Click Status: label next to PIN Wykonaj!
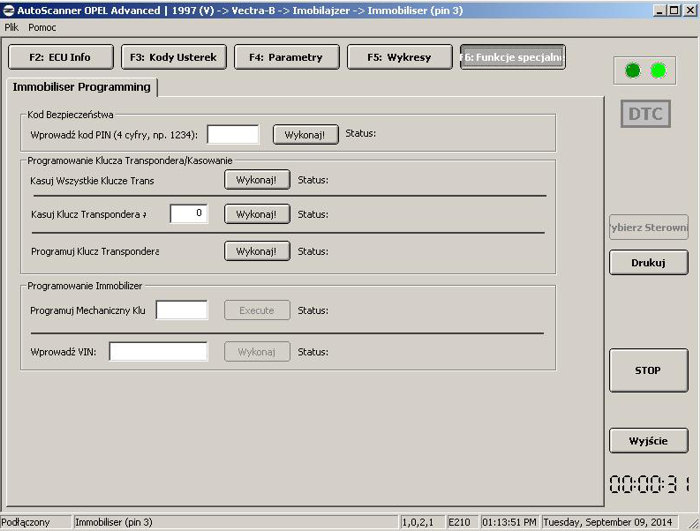 point(361,133)
